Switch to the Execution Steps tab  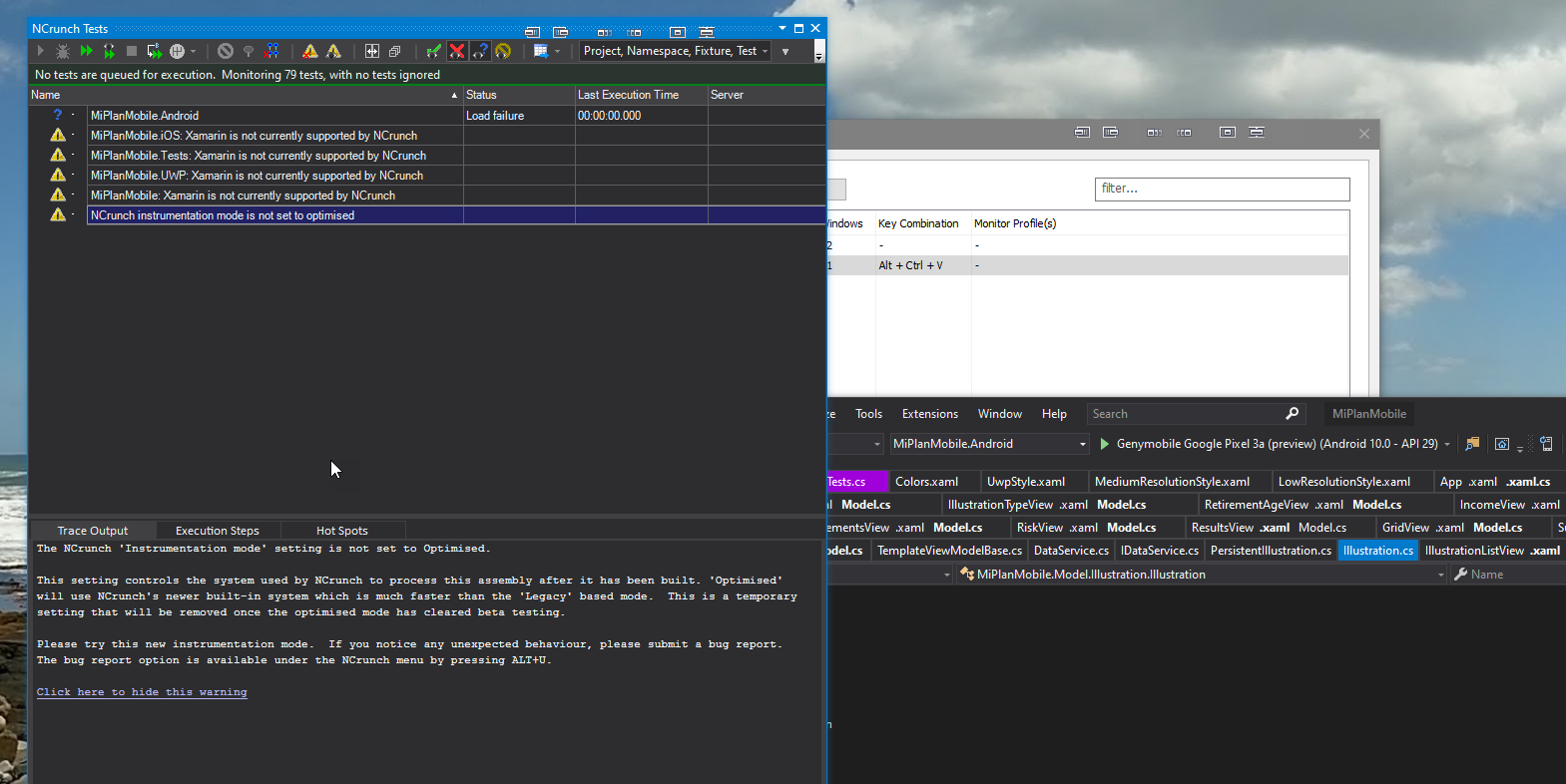click(x=217, y=531)
